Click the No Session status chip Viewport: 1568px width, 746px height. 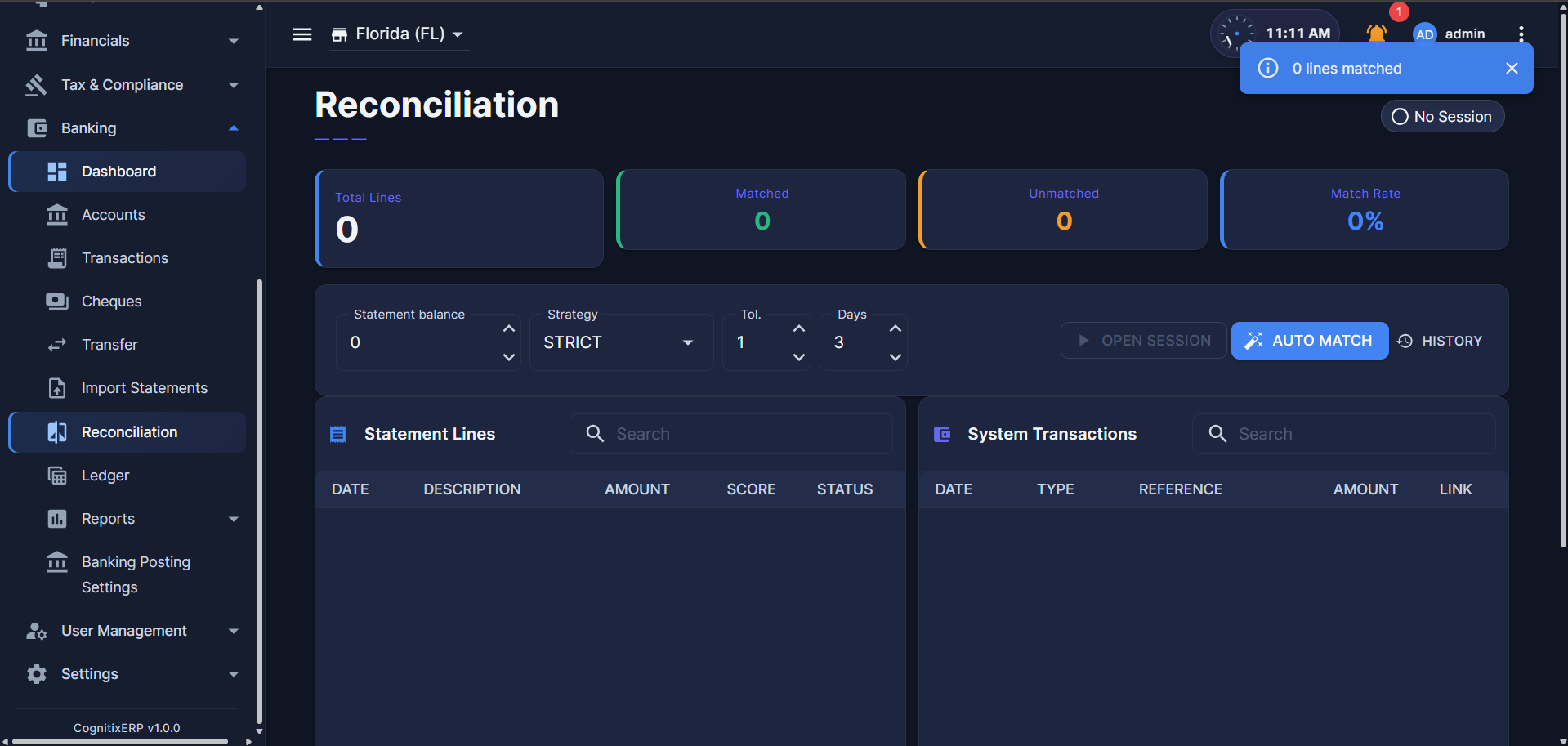(x=1442, y=117)
